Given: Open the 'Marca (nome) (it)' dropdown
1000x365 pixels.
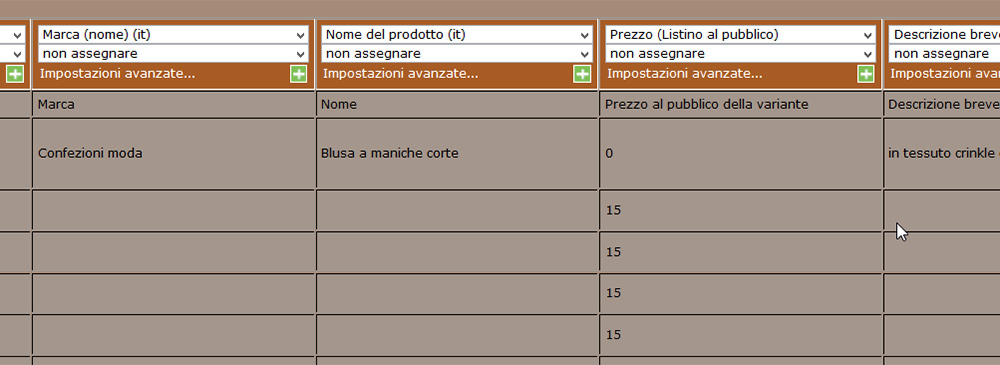Looking at the screenshot, I should [x=173, y=34].
